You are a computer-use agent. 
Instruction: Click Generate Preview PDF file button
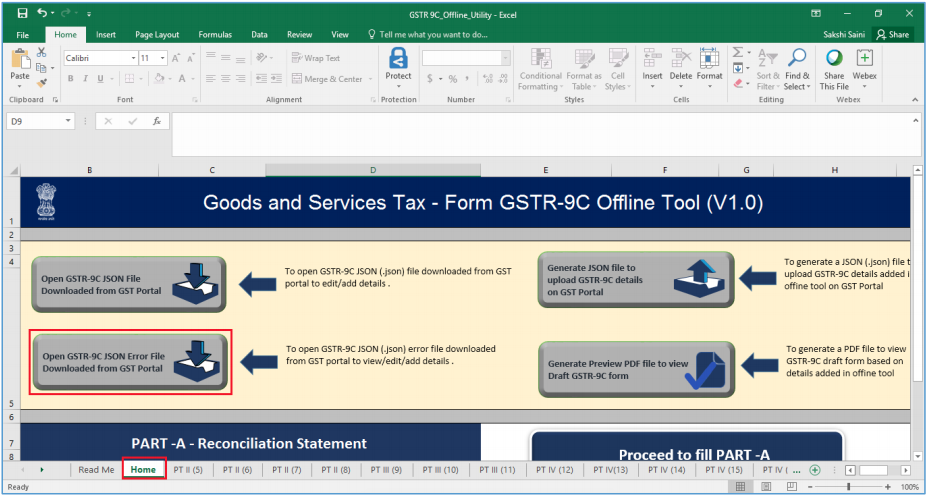pyautogui.click(x=636, y=369)
